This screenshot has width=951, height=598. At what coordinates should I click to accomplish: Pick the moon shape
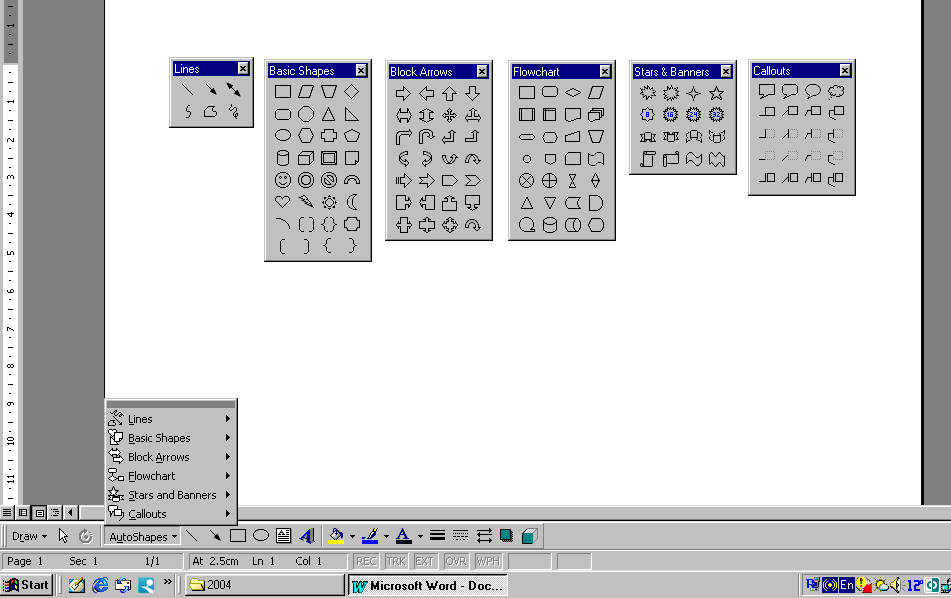pyautogui.click(x=352, y=202)
